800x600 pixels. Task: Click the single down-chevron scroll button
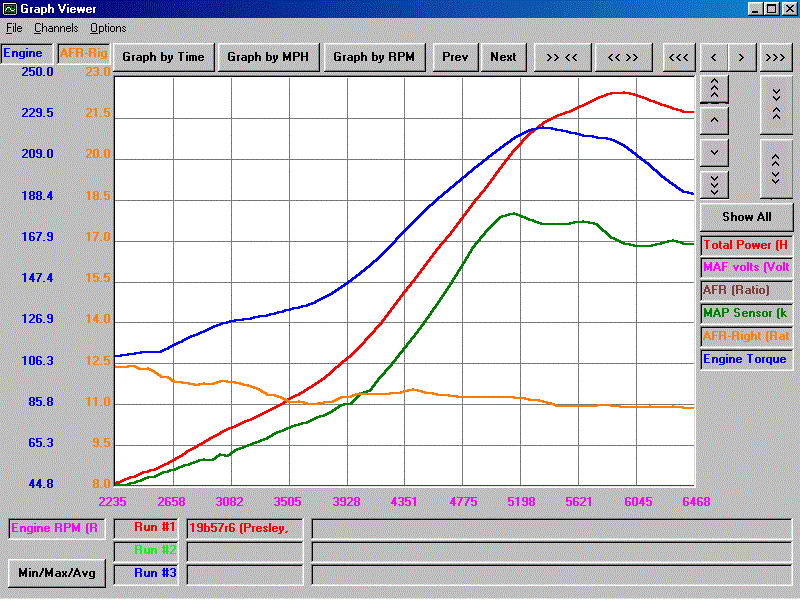tap(714, 153)
